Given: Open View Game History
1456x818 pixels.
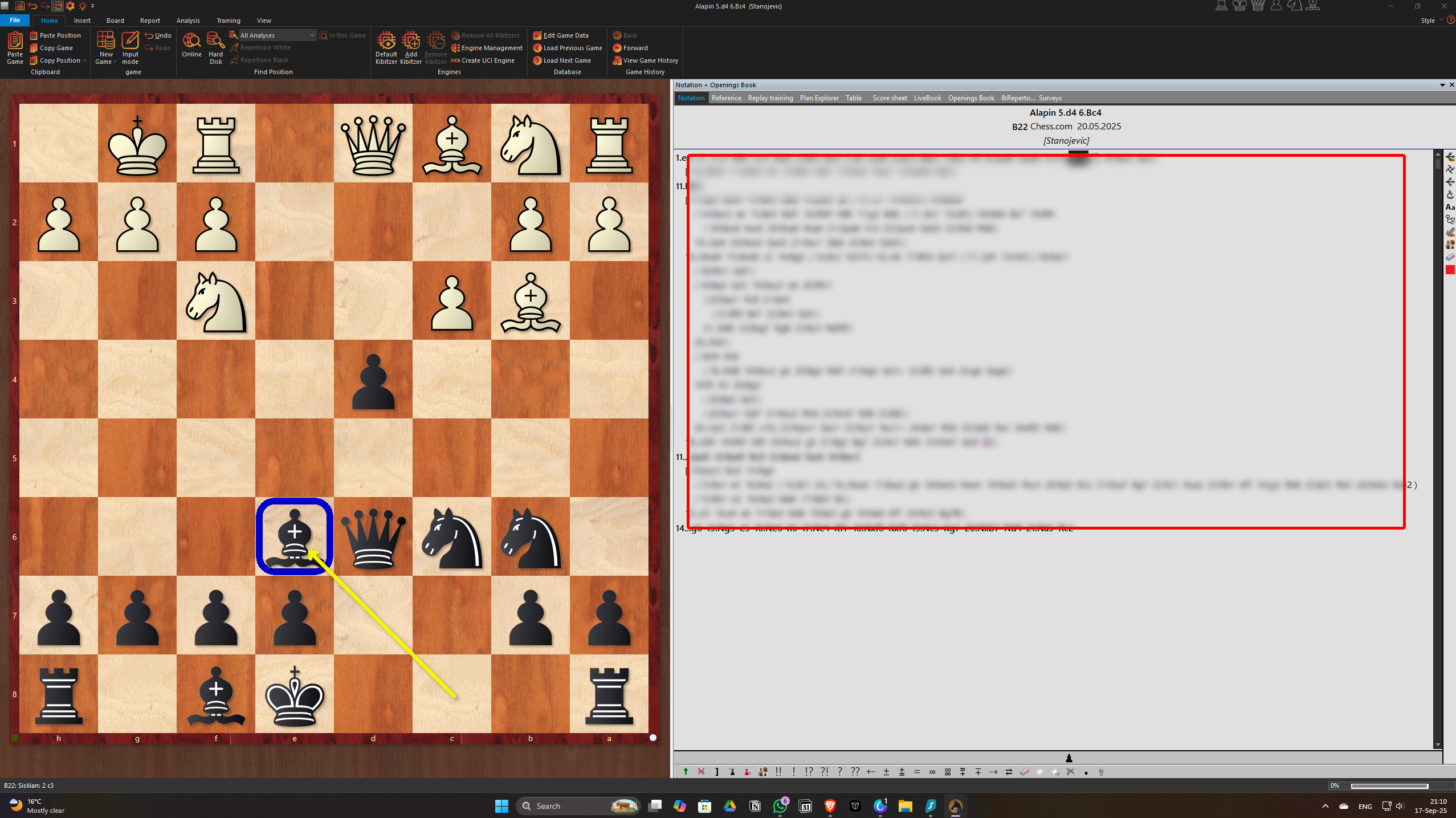Looking at the screenshot, I should pyautogui.click(x=645, y=60).
